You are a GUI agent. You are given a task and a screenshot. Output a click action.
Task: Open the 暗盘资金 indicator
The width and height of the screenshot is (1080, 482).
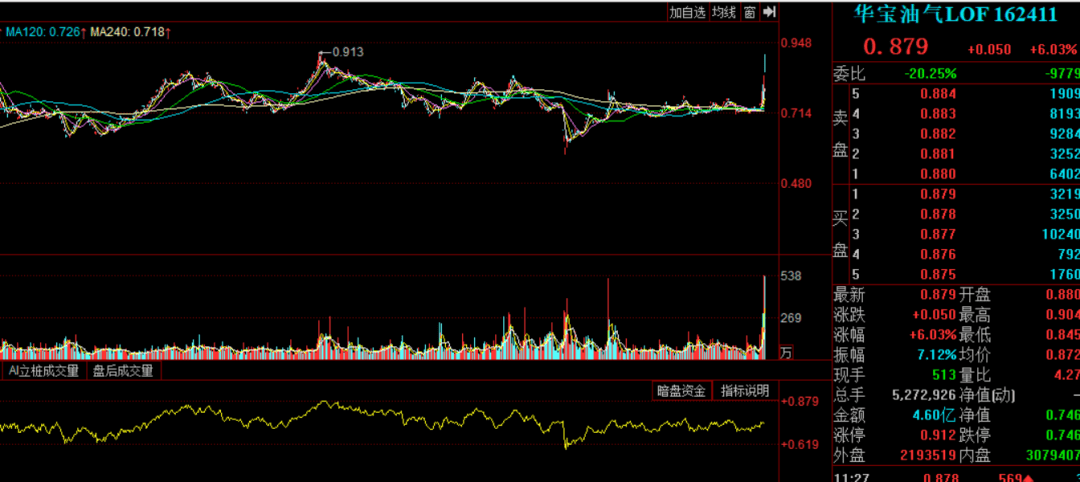click(x=681, y=391)
